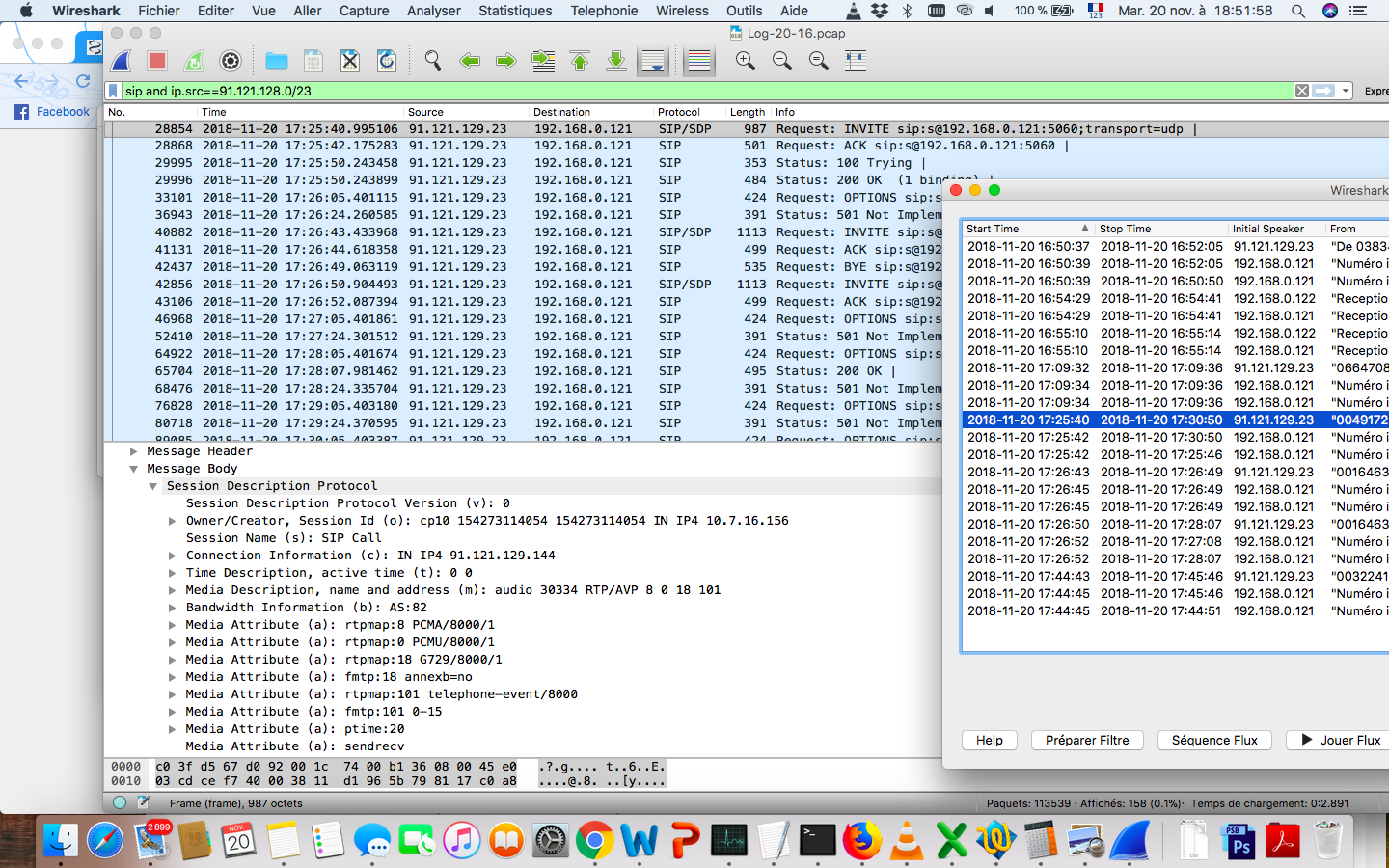
Task: Collapse the Session Description Protocol section
Action: [x=153, y=486]
